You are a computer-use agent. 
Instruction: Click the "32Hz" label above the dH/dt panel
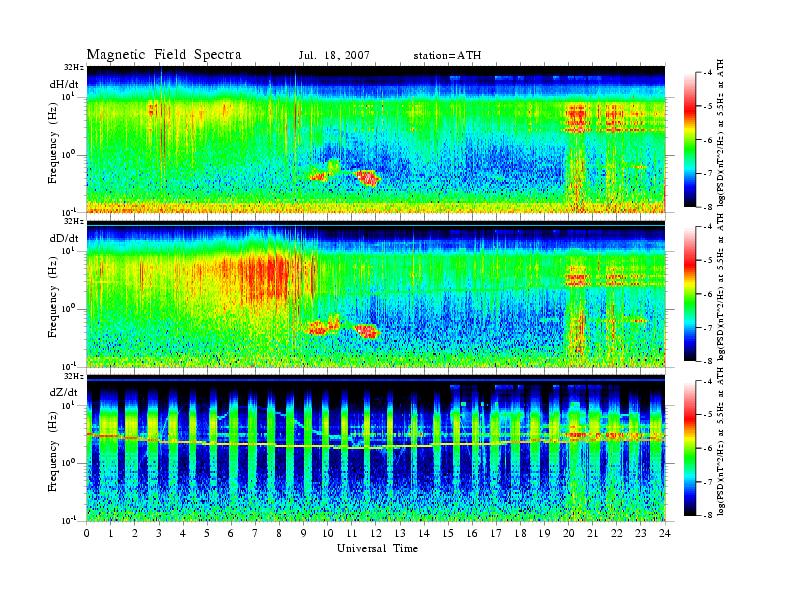[x=74, y=67]
